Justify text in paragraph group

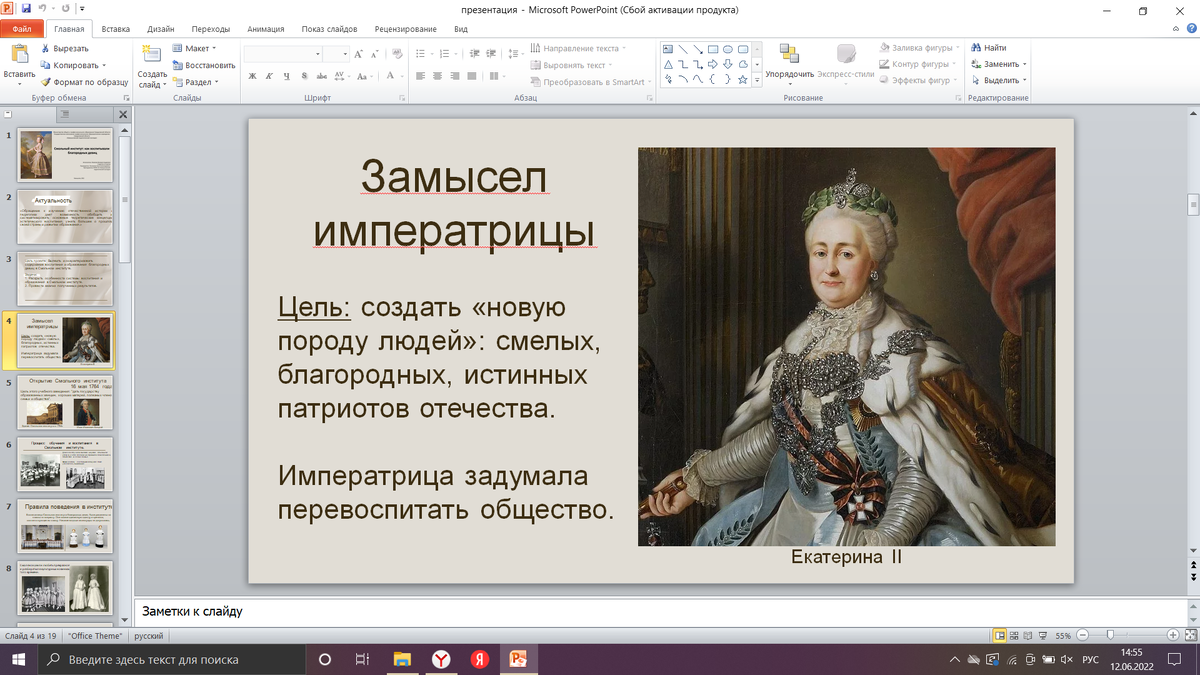click(471, 76)
